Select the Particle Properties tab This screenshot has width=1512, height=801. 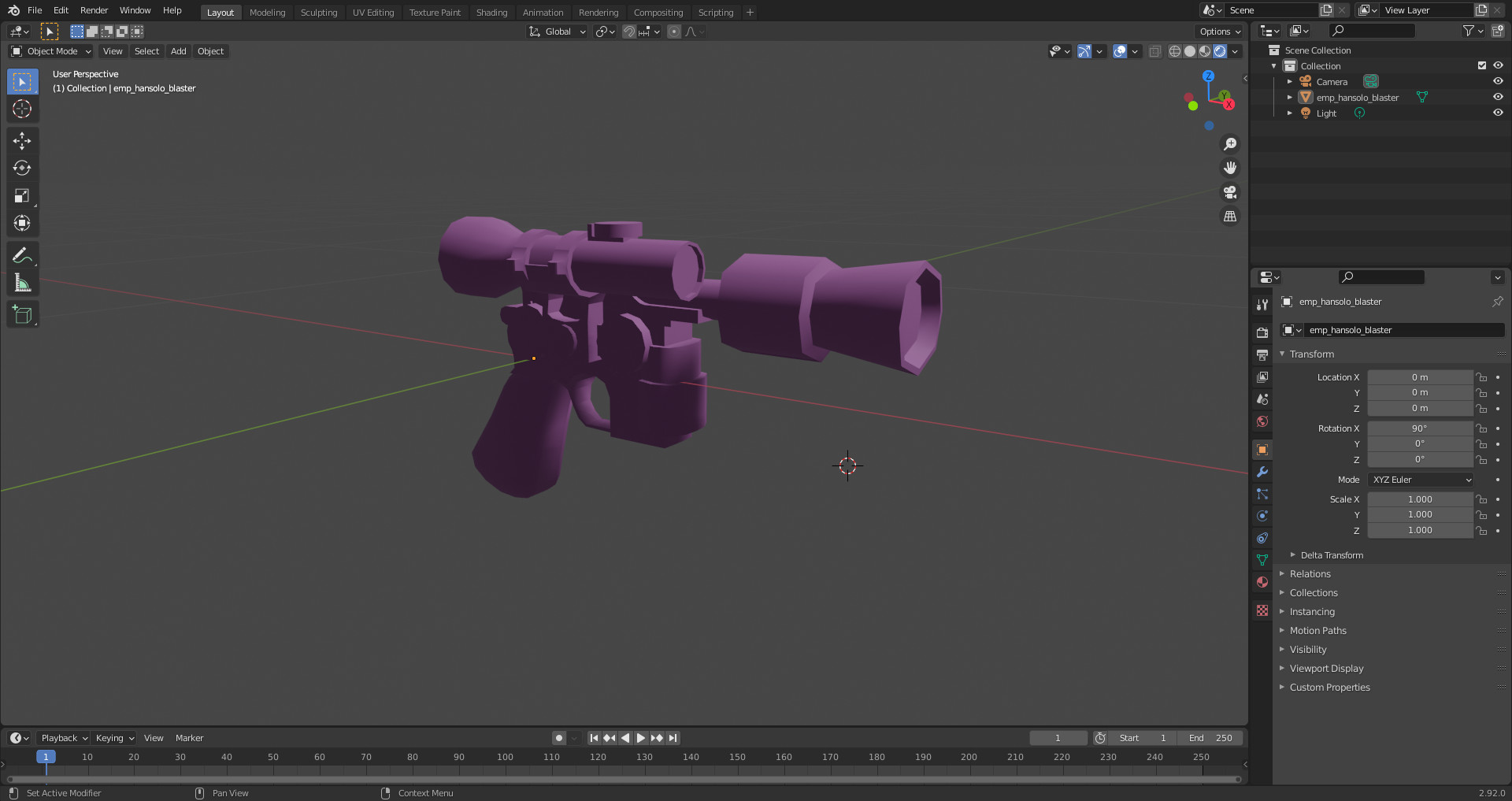click(1262, 494)
